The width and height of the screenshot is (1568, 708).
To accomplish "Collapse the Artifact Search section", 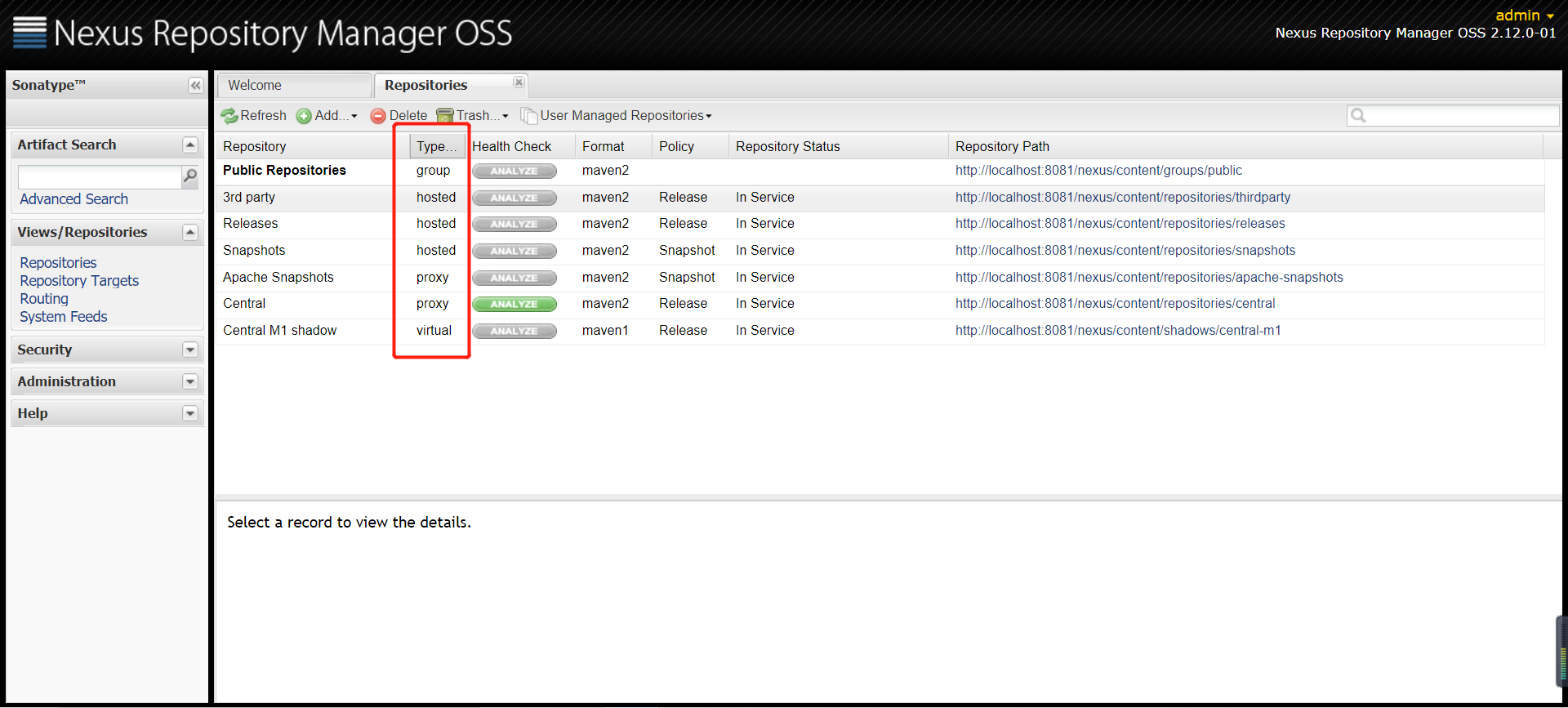I will pos(190,145).
